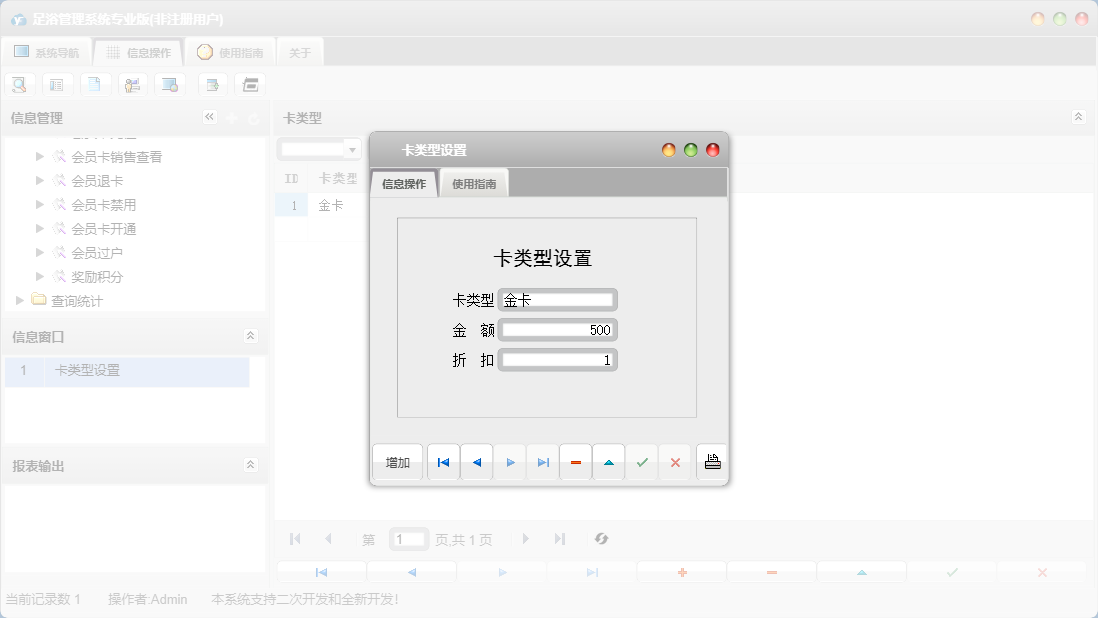
Task: Open the record list icon in the toolbar
Action: pos(57,84)
